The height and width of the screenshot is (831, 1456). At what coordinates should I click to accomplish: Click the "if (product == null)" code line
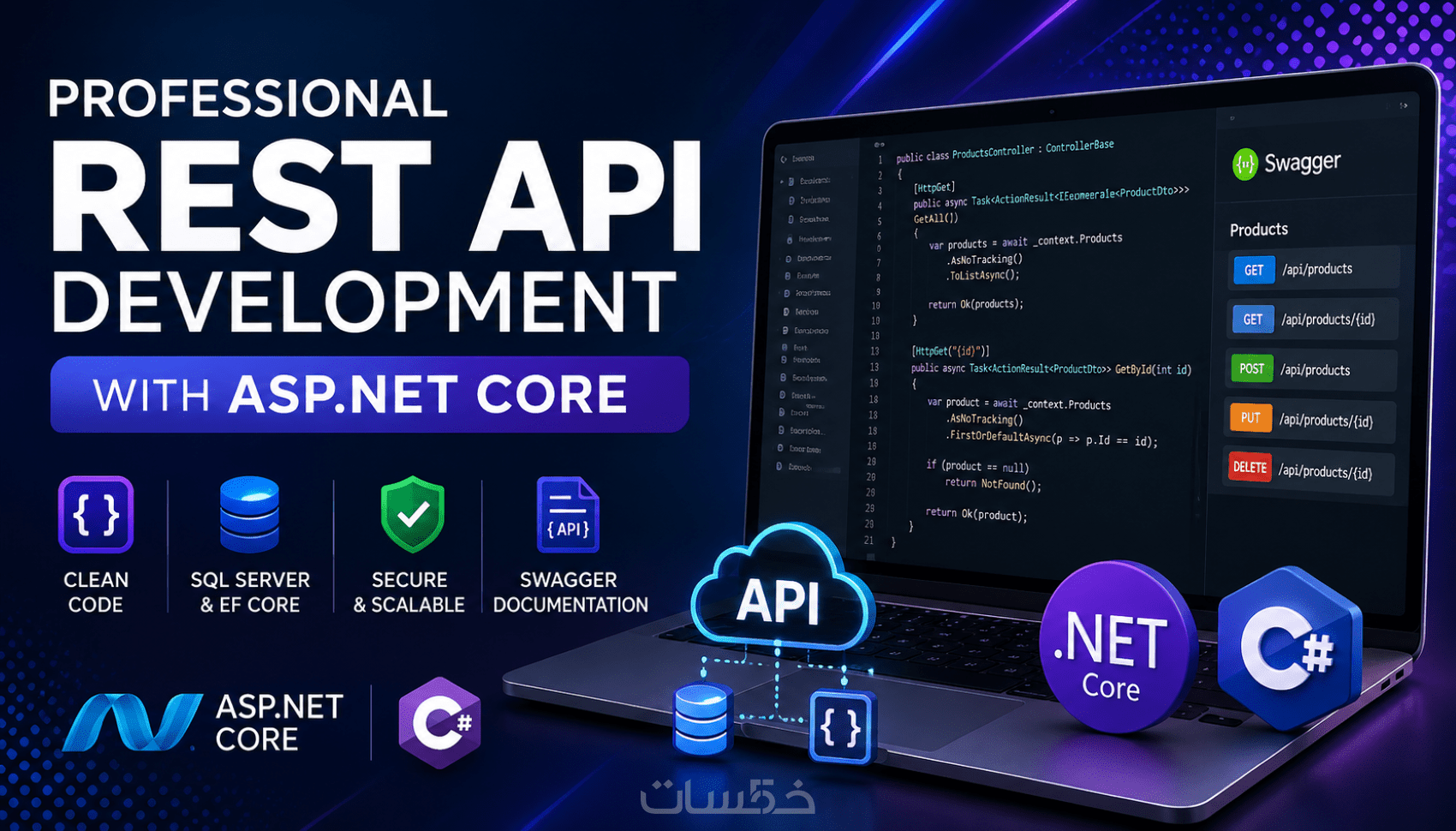click(976, 467)
